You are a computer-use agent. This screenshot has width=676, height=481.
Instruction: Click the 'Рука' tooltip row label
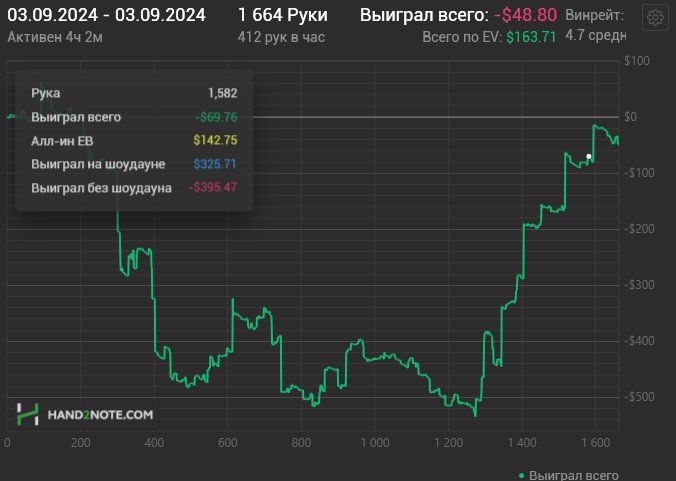pos(45,93)
